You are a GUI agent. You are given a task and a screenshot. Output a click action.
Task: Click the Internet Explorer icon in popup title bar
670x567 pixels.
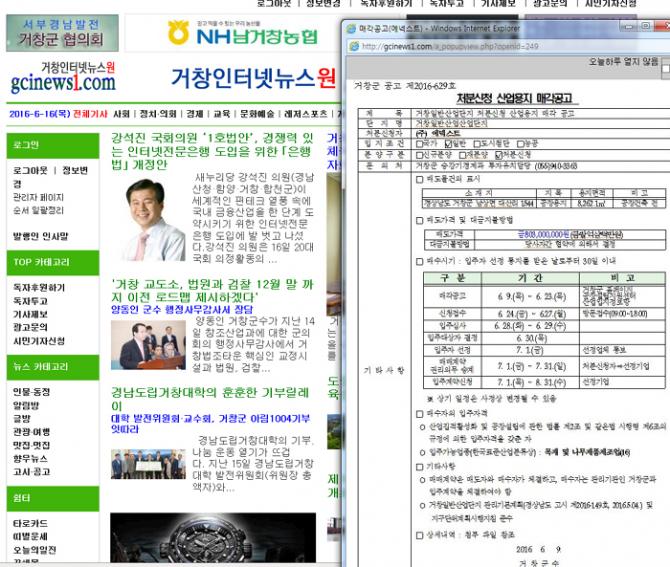[353, 29]
